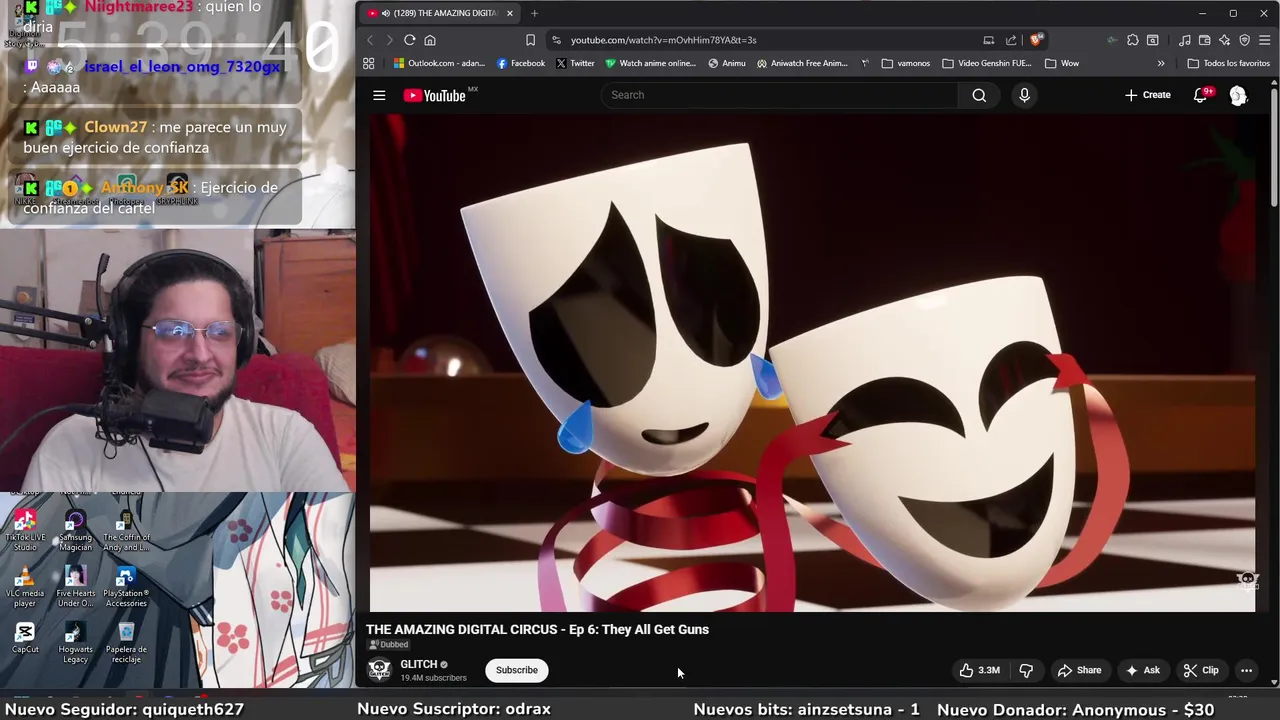Open the browser extensions puzzle icon
The width and height of the screenshot is (1280, 720).
point(1132,40)
